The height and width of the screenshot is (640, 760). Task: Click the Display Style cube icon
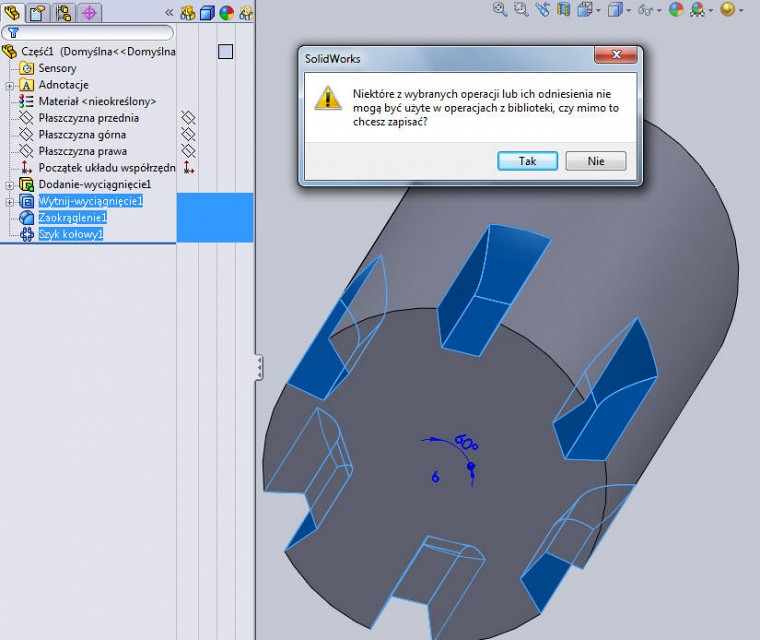pyautogui.click(x=616, y=9)
